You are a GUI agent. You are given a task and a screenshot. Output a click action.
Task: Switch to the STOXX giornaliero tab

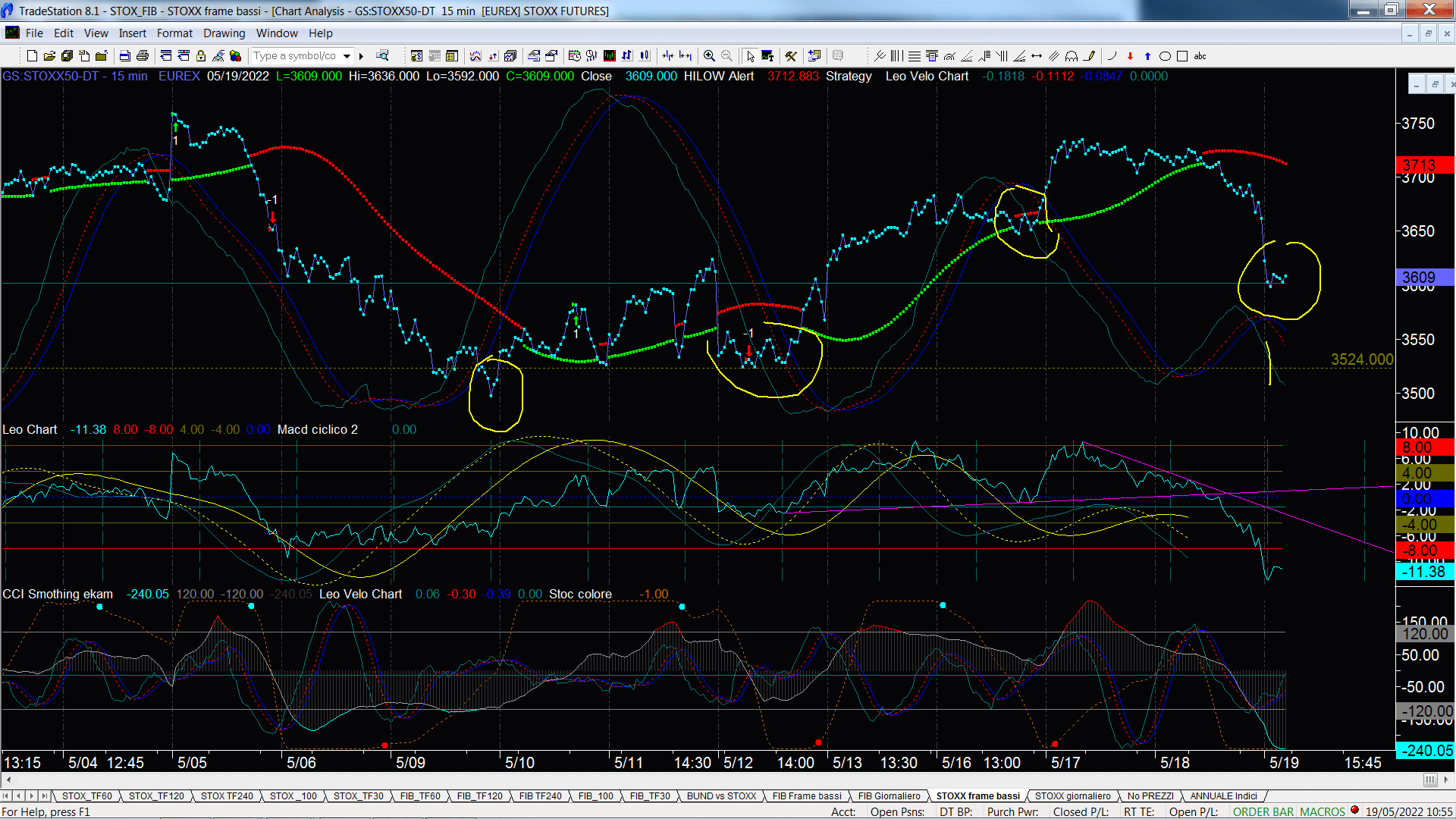[x=1072, y=796]
